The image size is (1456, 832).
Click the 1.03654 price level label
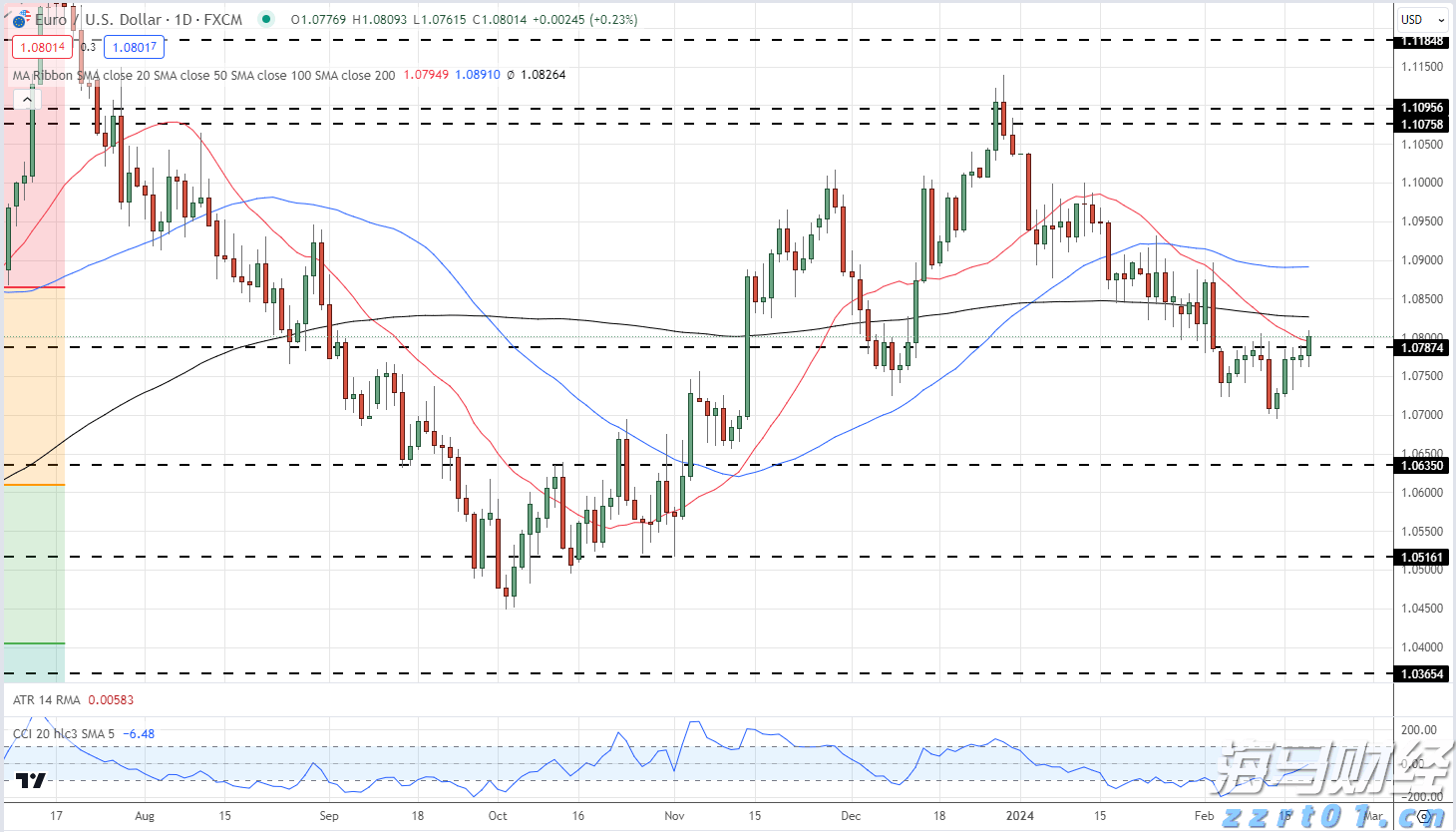tap(1422, 674)
